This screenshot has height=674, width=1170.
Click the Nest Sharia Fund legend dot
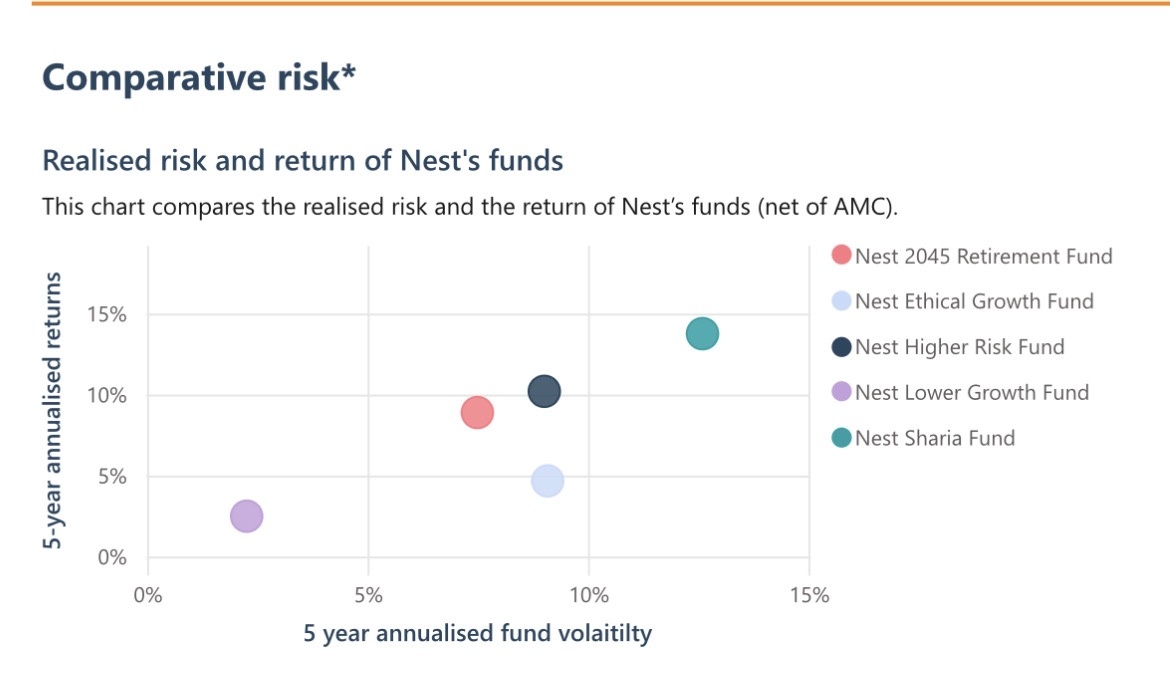pyautogui.click(x=842, y=438)
